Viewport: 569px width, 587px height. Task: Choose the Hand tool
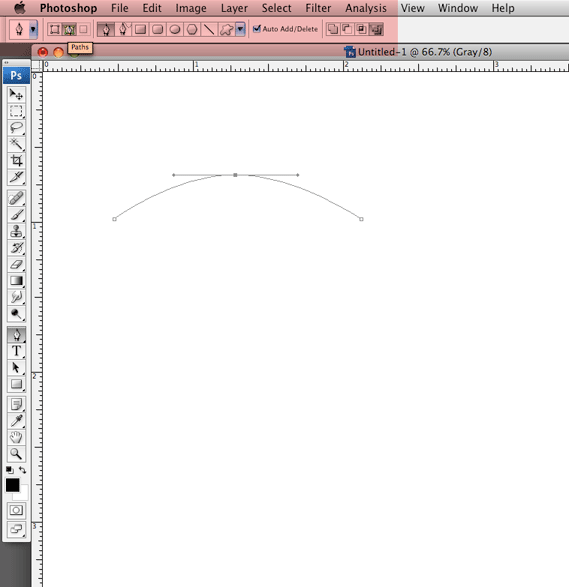[16, 437]
